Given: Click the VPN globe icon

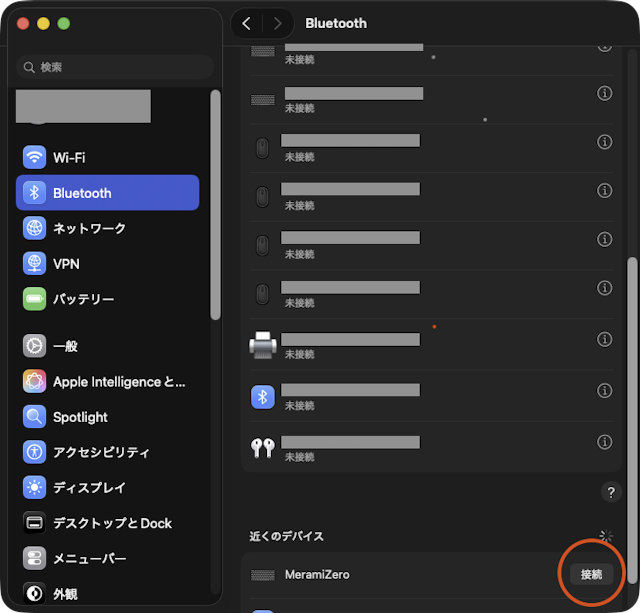Looking at the screenshot, I should point(34,264).
